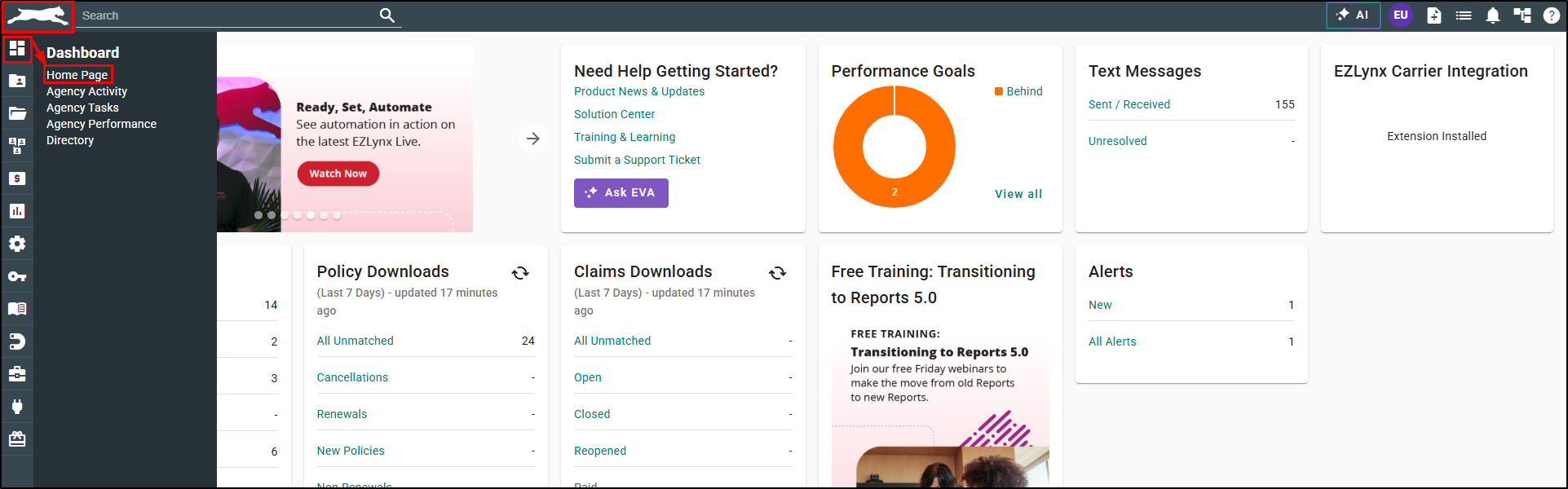Click the Ask EVA button
The image size is (1568, 489).
pos(621,193)
